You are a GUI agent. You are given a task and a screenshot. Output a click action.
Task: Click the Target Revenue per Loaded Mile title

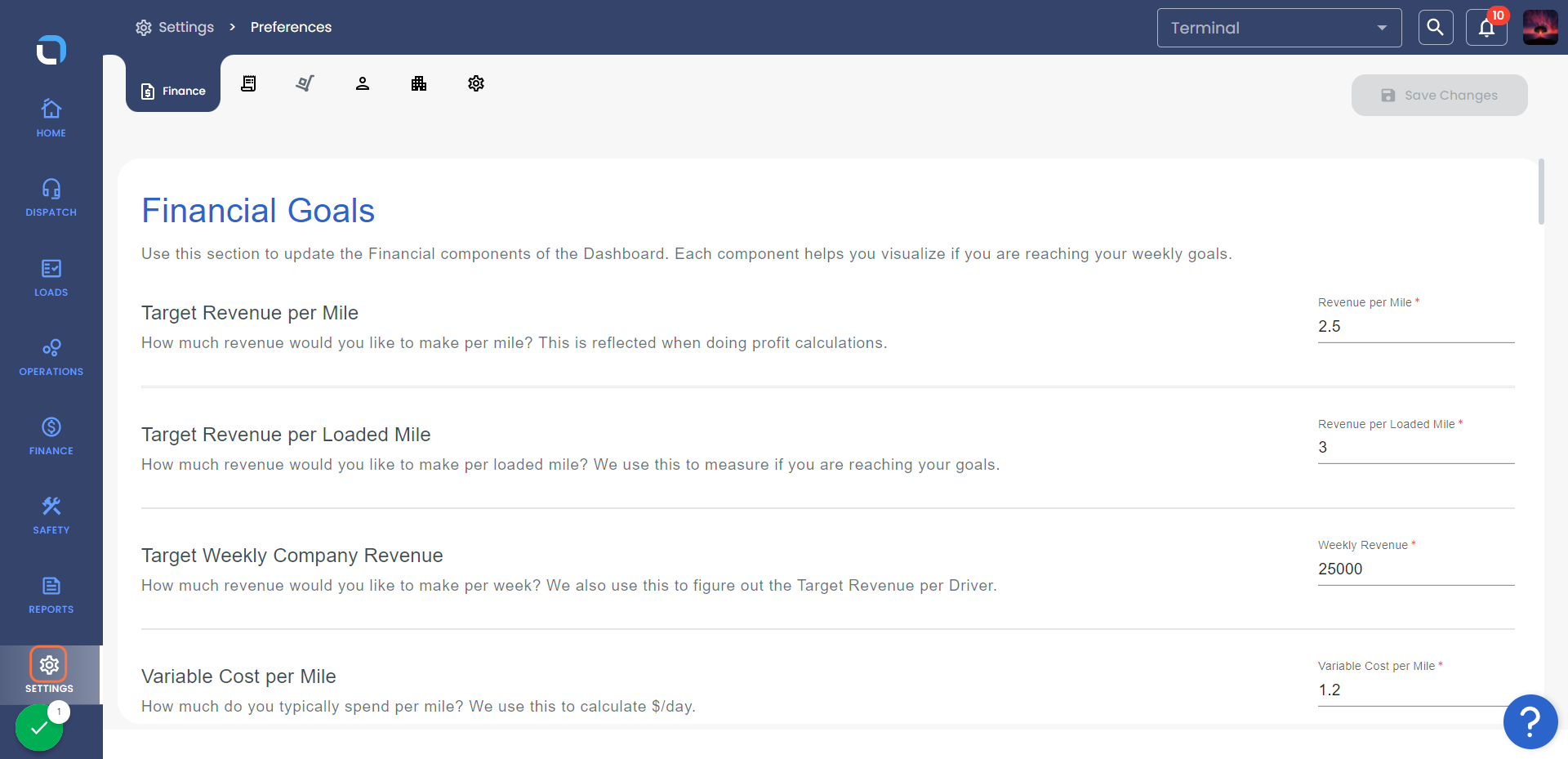[286, 435]
